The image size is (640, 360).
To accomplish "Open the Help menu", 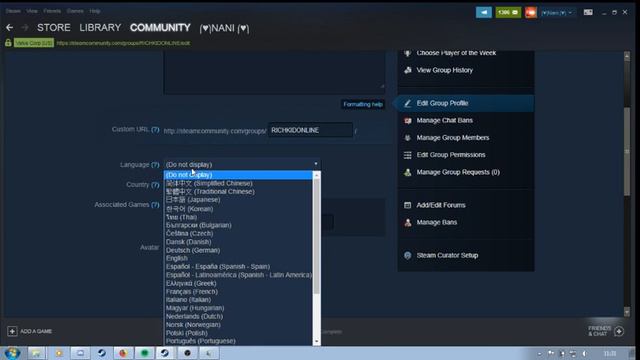I will (x=95, y=11).
